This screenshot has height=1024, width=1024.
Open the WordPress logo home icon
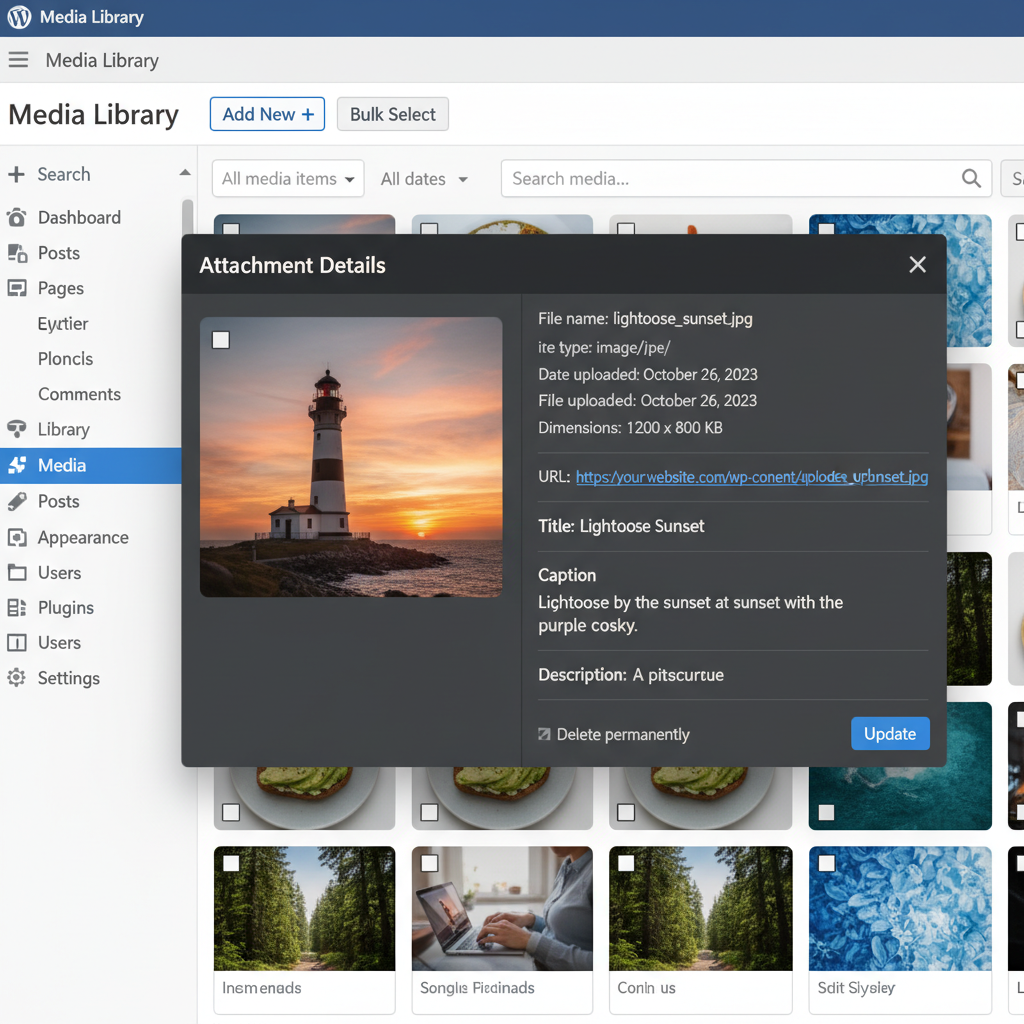coord(17,17)
